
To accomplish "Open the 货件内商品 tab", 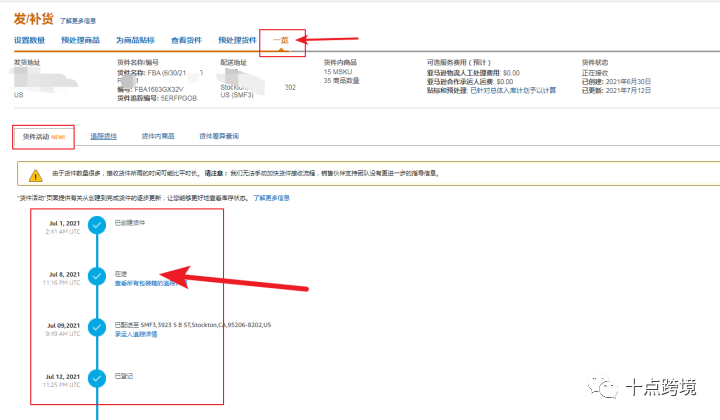I will 158,136.
